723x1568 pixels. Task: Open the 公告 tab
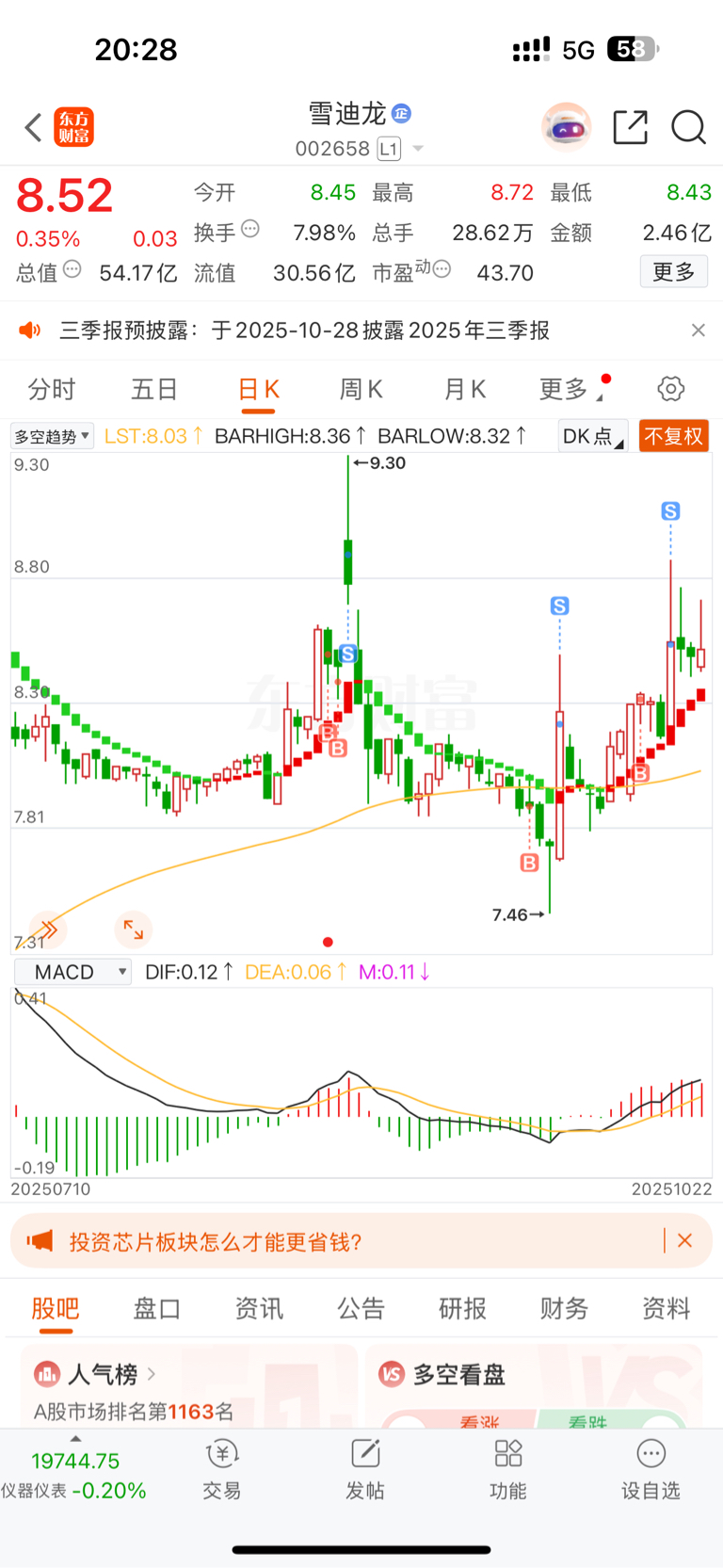point(361,1308)
